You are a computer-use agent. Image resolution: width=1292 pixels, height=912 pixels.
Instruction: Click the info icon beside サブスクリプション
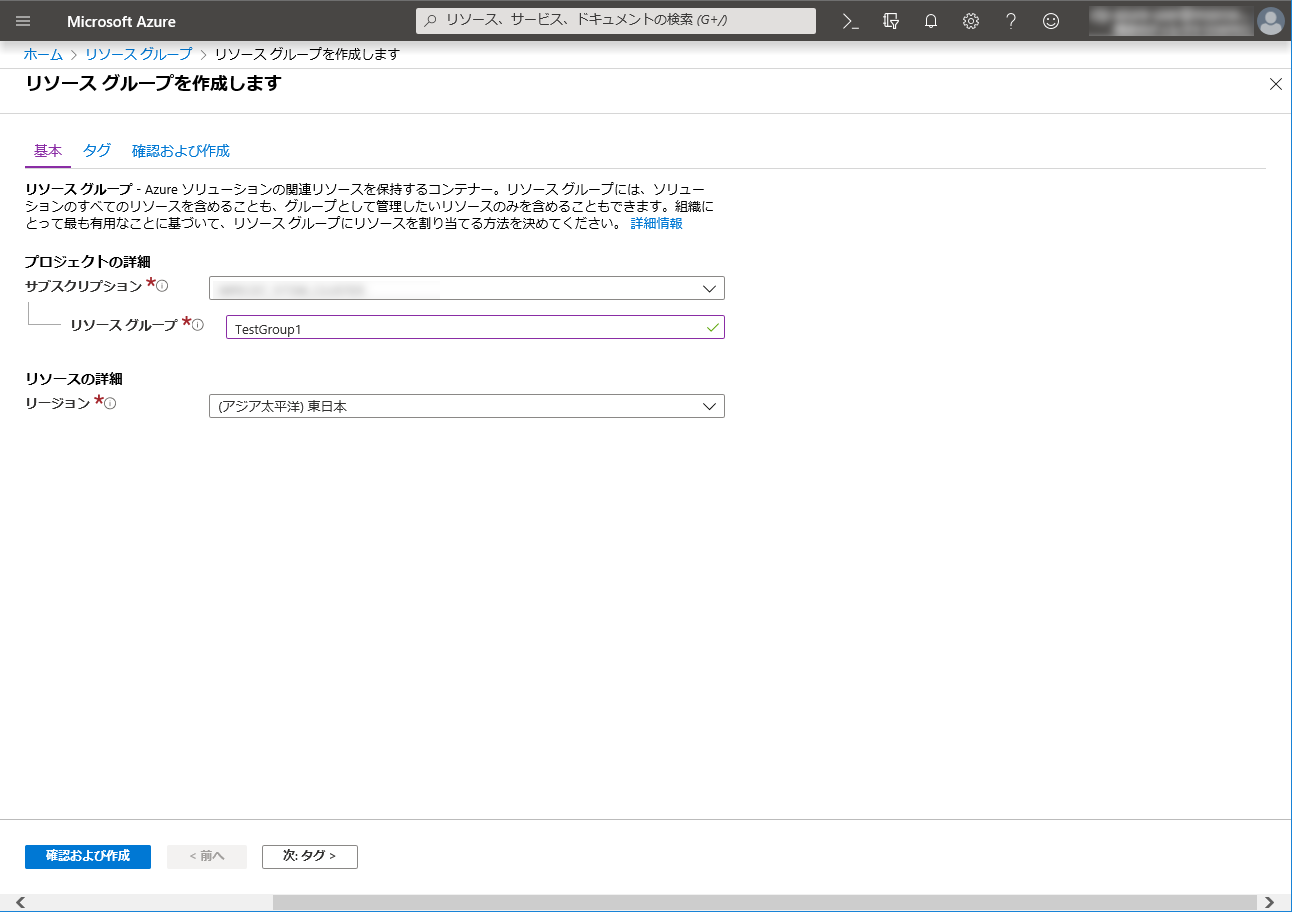click(x=163, y=286)
